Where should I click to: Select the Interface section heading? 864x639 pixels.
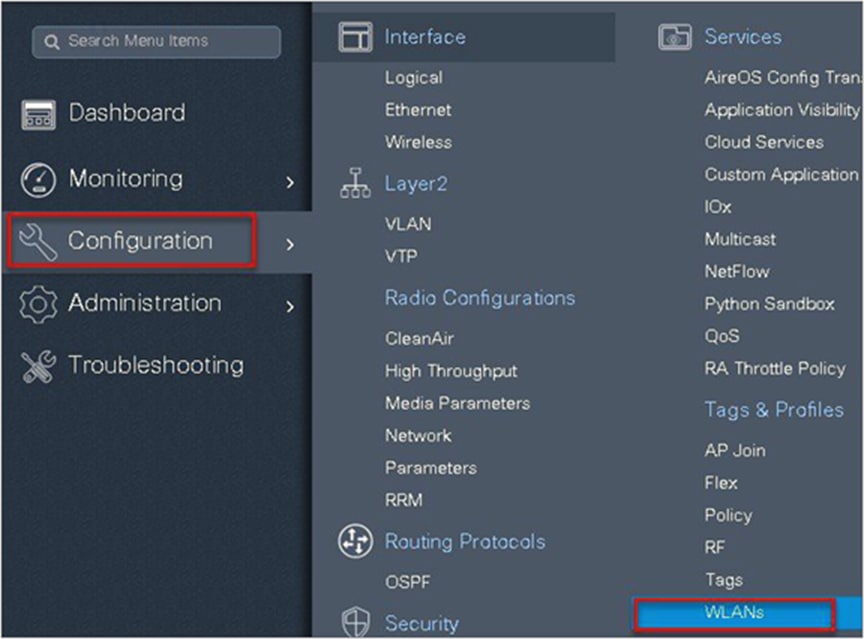[425, 37]
